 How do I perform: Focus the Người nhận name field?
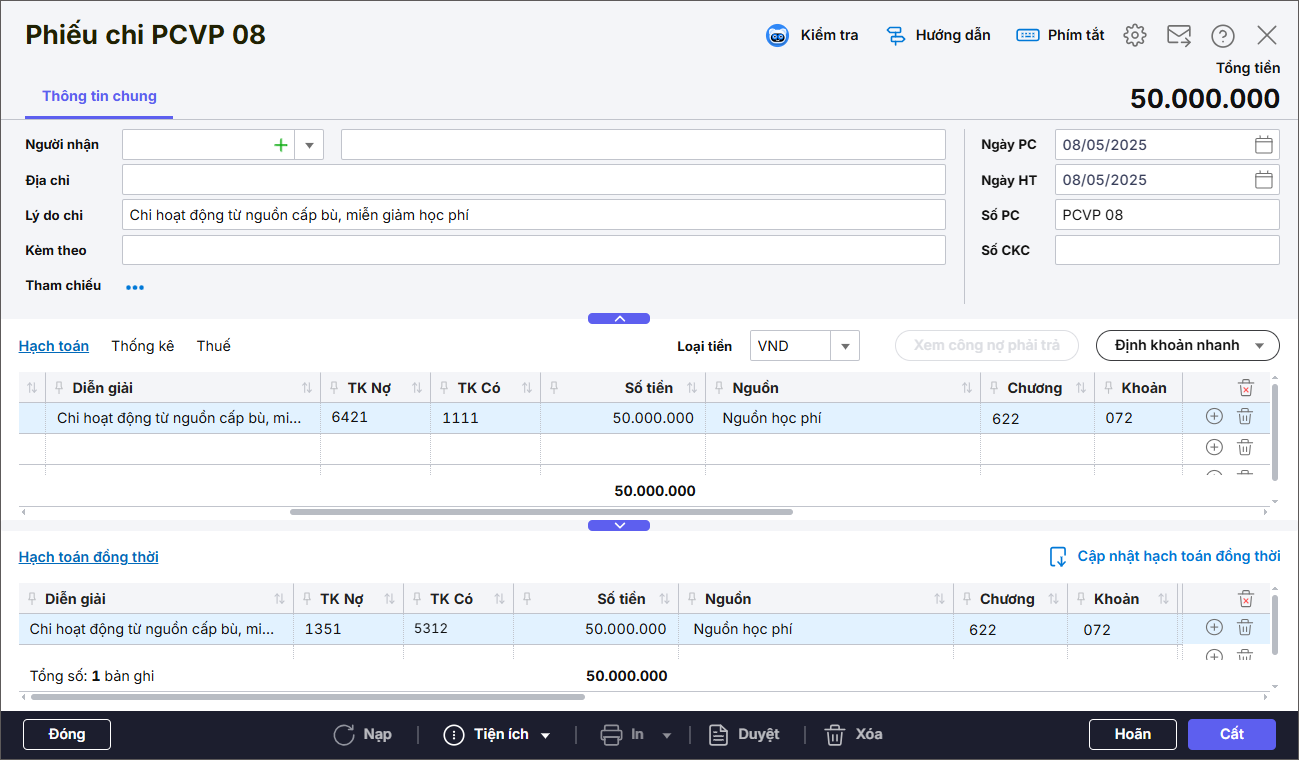pyautogui.click(x=643, y=145)
